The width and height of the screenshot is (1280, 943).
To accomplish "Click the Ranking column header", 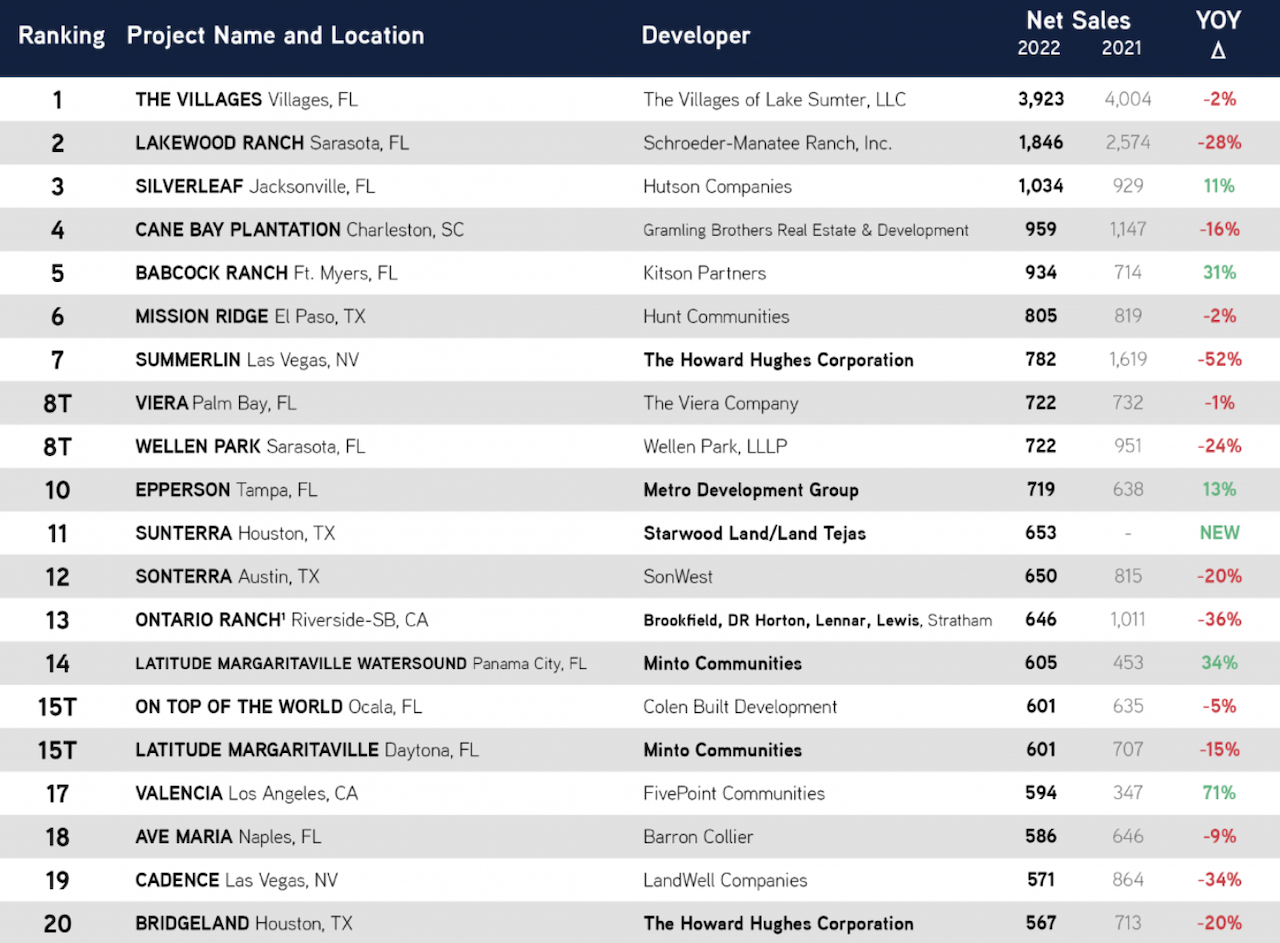I will [x=61, y=36].
